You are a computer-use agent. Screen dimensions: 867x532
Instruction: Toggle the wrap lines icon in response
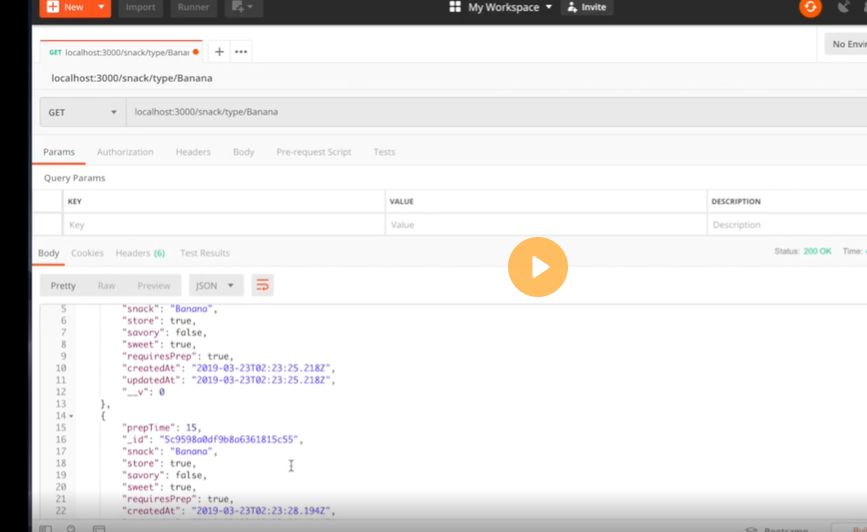(x=262, y=286)
